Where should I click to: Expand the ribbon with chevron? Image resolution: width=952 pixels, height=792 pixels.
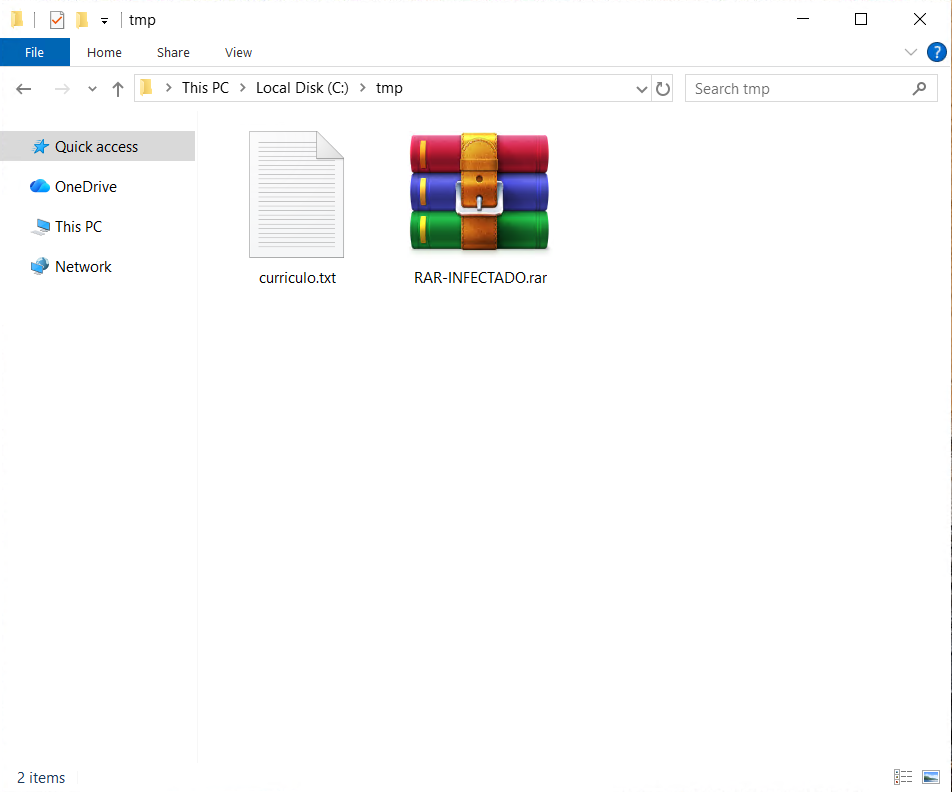click(910, 52)
